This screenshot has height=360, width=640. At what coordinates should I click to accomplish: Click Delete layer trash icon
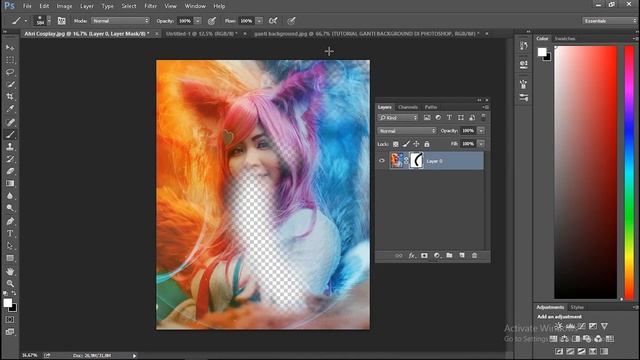pos(474,256)
